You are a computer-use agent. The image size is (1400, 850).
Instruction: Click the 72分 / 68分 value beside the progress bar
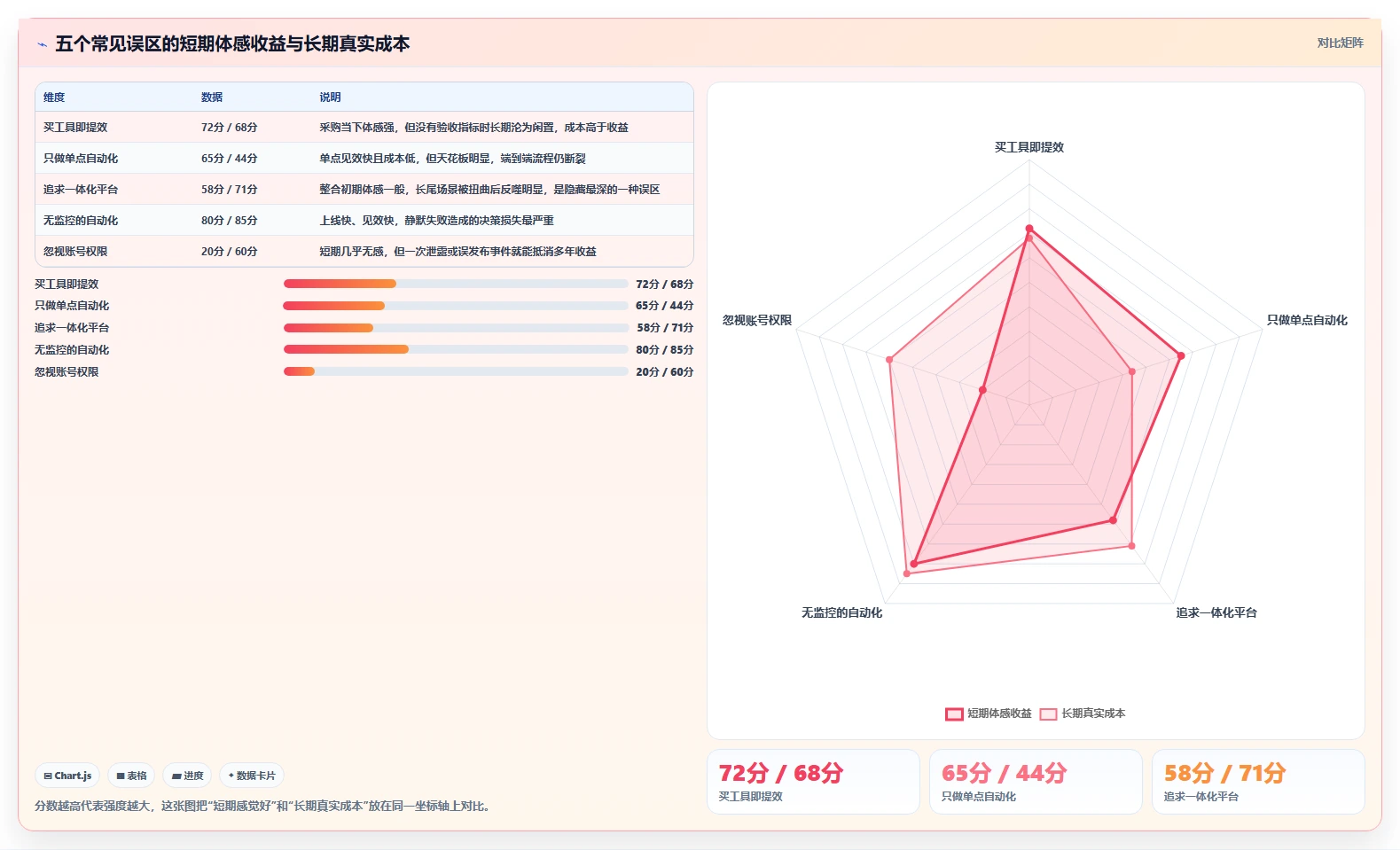click(x=664, y=285)
